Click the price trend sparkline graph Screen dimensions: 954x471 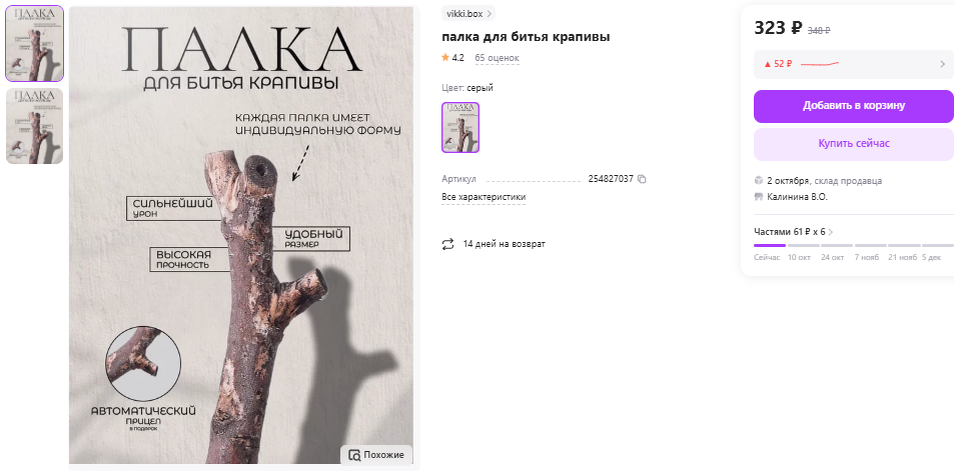[820, 64]
